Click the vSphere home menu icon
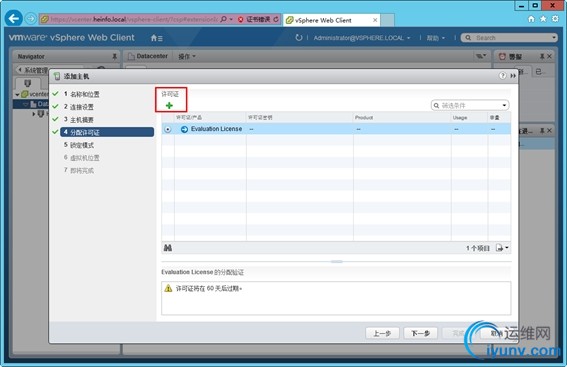 click(157, 38)
